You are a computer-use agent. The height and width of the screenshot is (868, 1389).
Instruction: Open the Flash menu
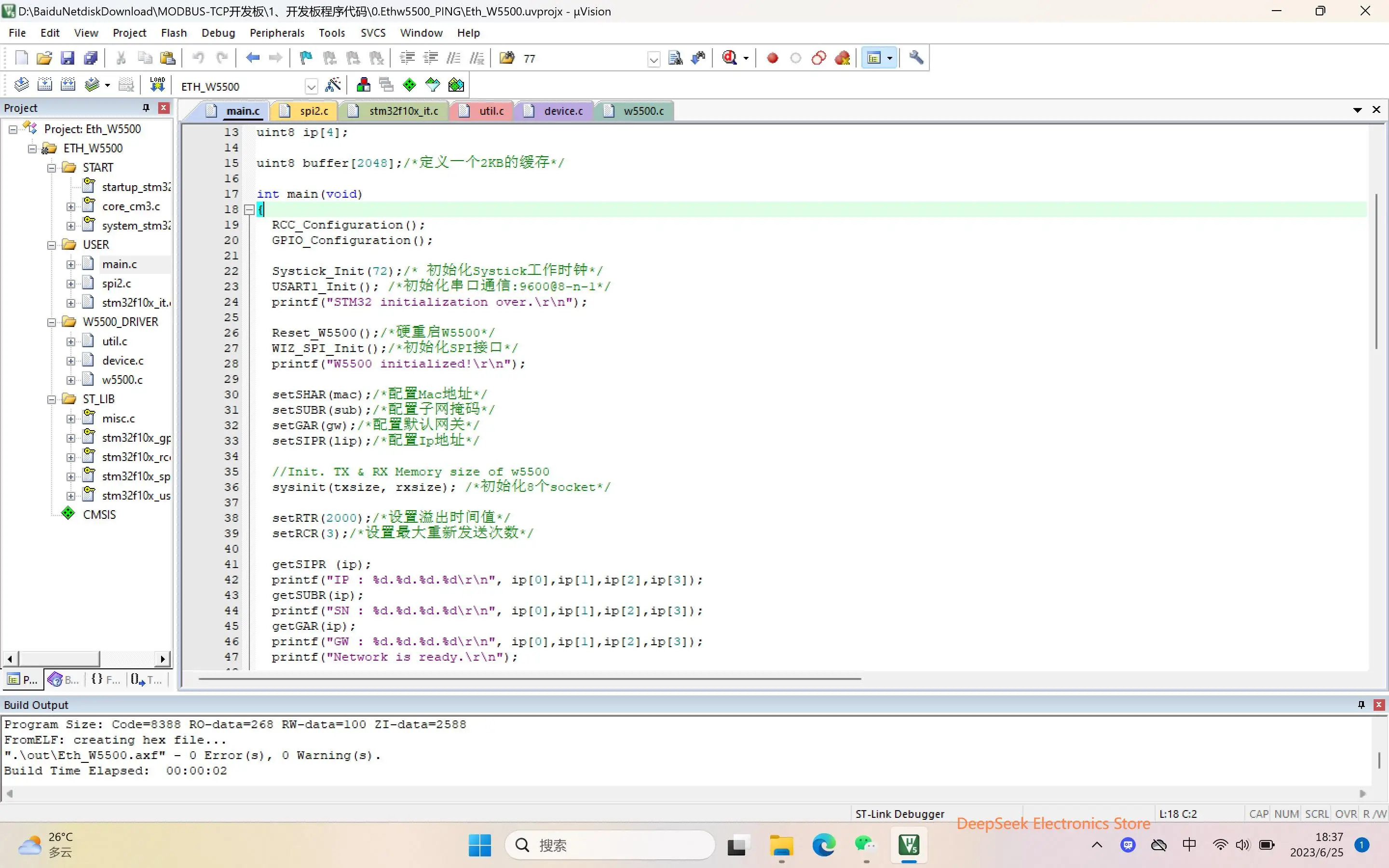coord(174,33)
